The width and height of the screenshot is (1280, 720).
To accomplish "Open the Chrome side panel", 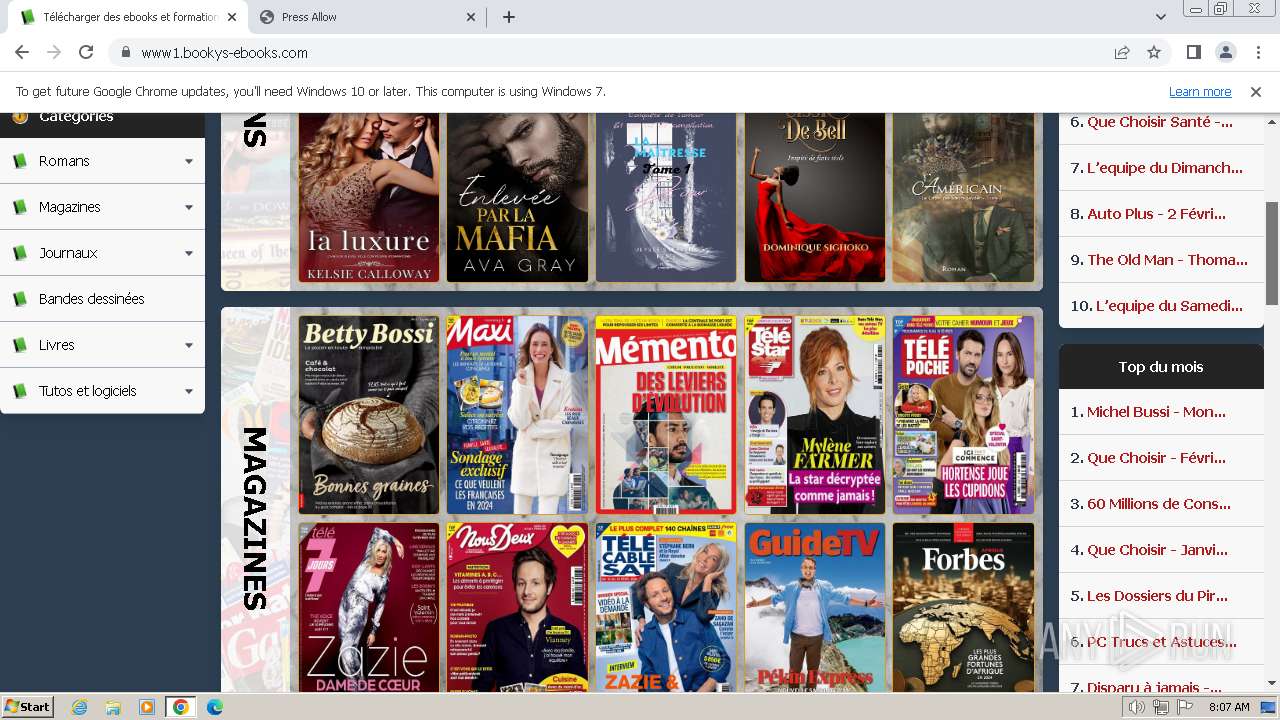I will click(1193, 52).
